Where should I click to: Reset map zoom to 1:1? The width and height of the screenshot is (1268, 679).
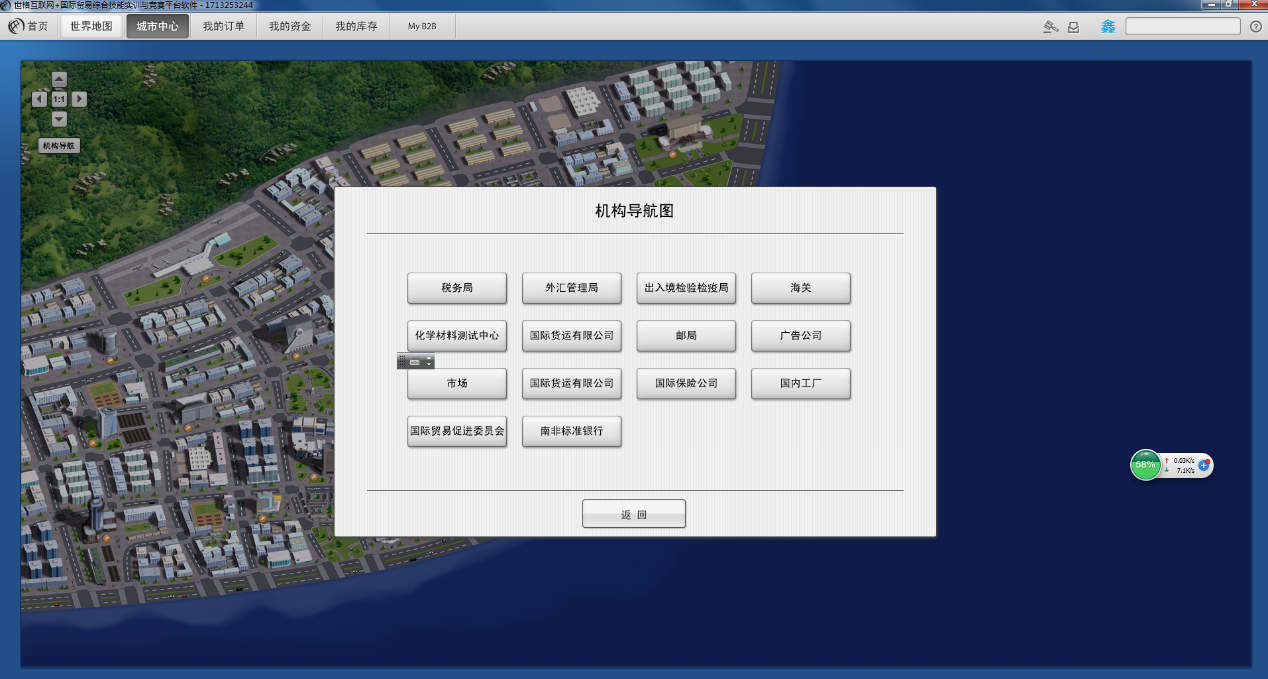[59, 99]
